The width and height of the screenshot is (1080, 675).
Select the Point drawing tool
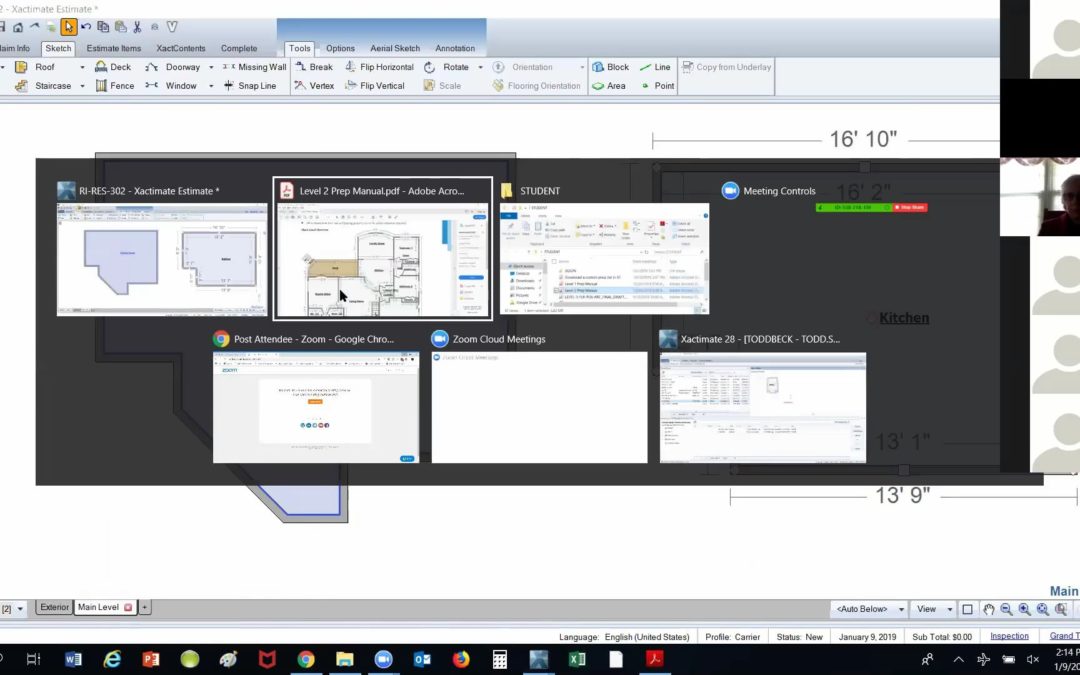657,85
